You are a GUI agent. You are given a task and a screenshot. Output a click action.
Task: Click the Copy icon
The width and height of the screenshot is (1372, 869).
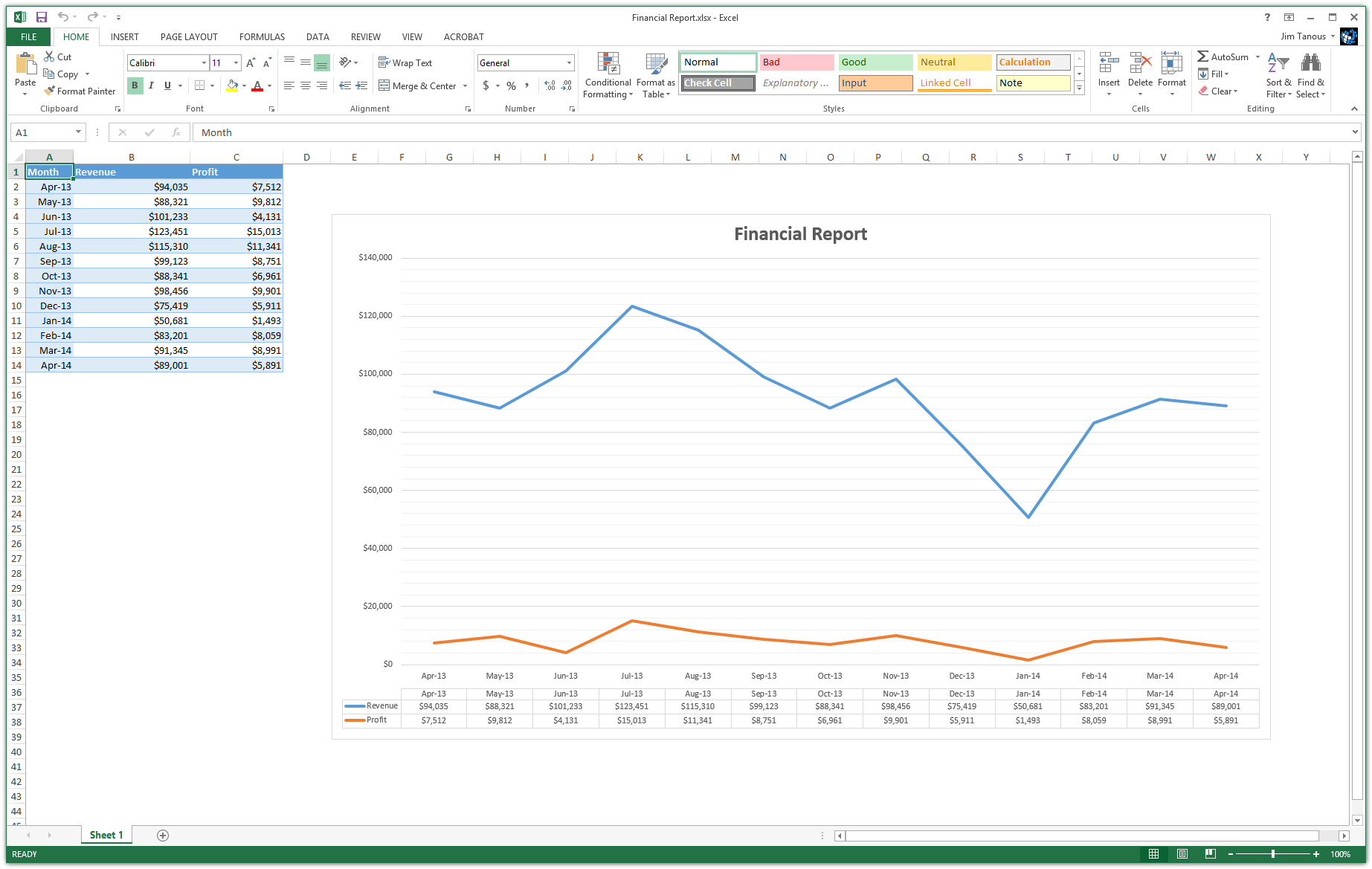coord(49,74)
